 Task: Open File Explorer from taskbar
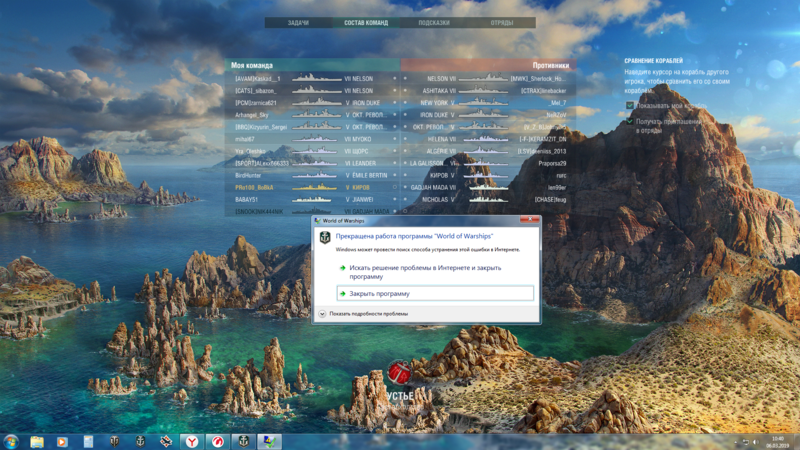[37, 442]
